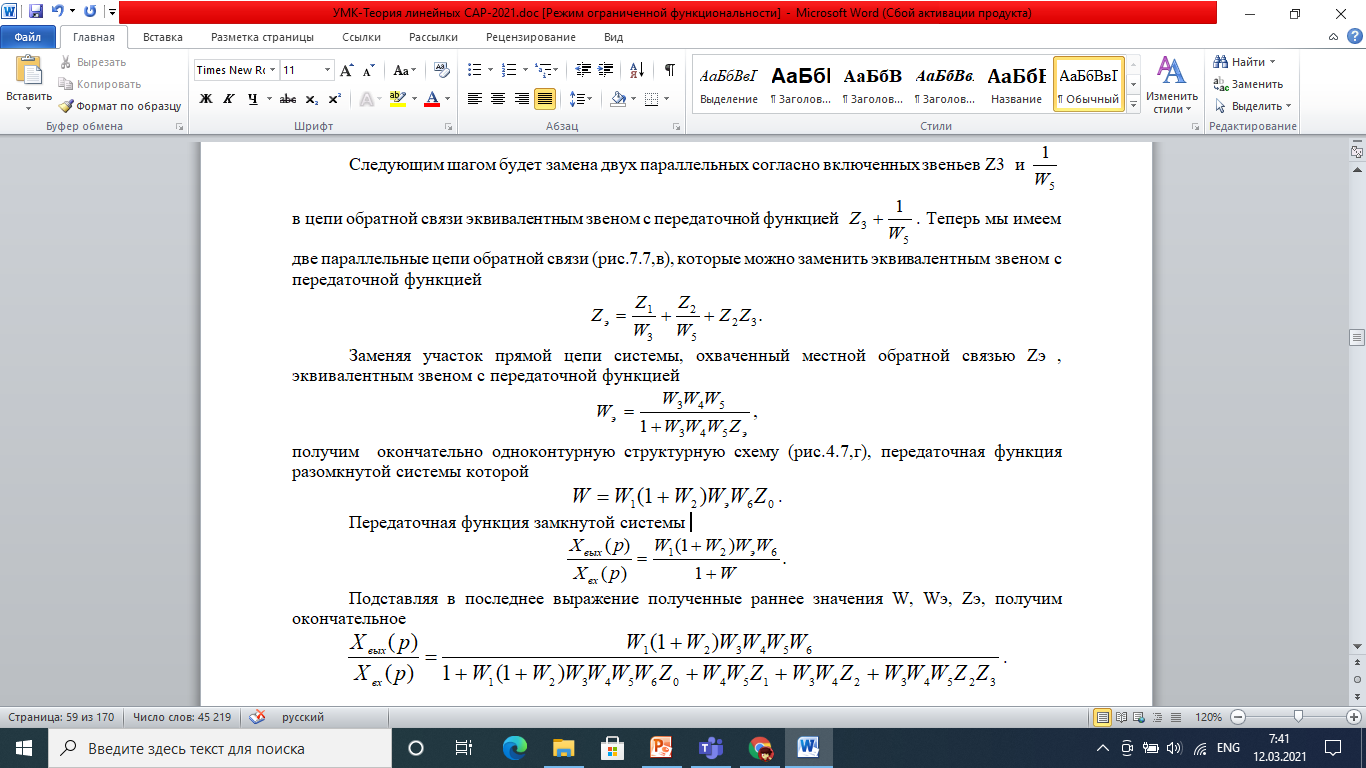Open underline style dropdown arrow
Image resolution: width=1366 pixels, height=768 pixels.
pyautogui.click(x=268, y=99)
